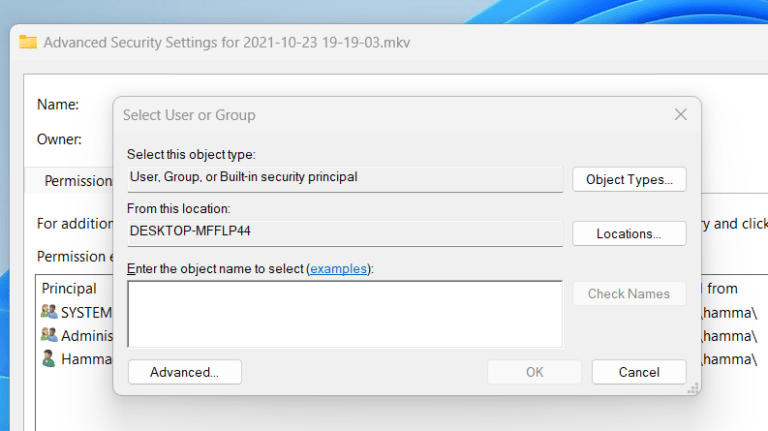Image resolution: width=768 pixels, height=431 pixels.
Task: Click the Administrators group icon
Action: tap(49, 335)
